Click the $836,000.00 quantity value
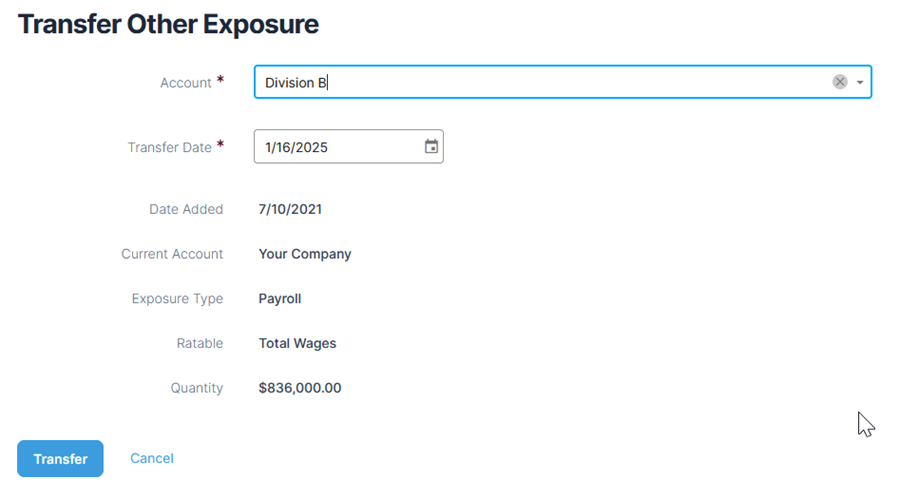 tap(300, 387)
